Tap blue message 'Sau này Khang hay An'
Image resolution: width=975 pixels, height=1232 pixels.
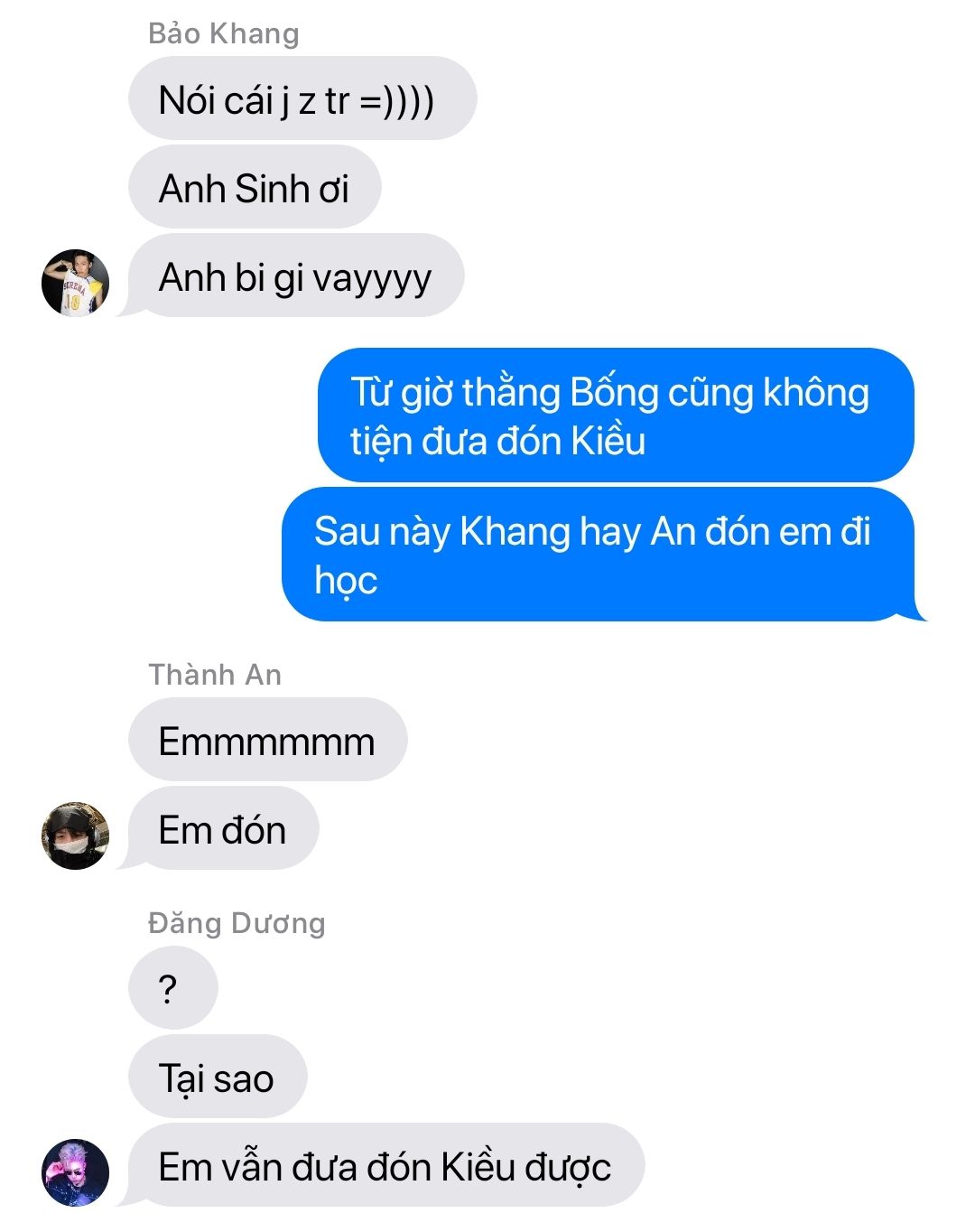coord(602,555)
